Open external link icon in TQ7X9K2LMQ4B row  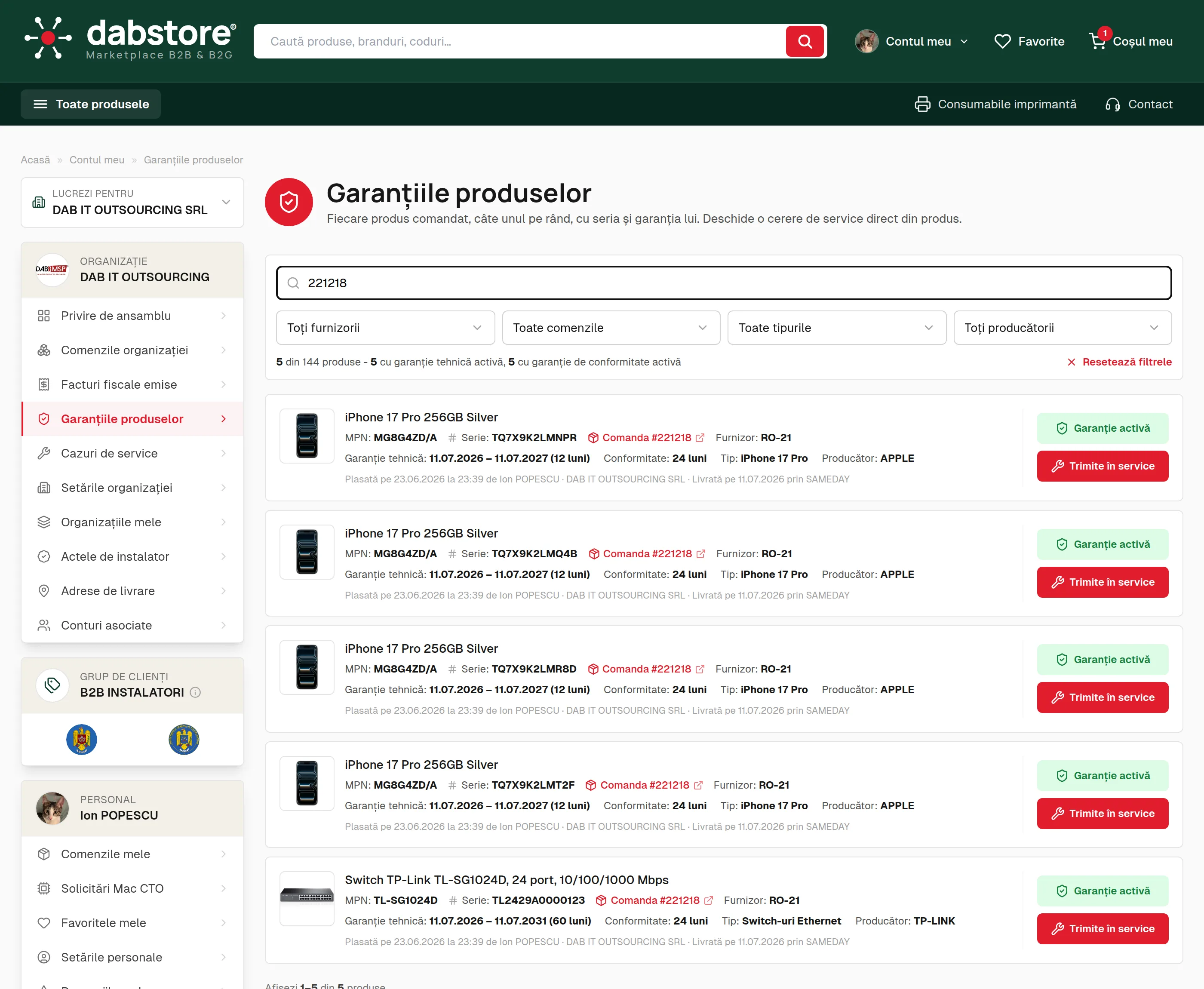700,554
